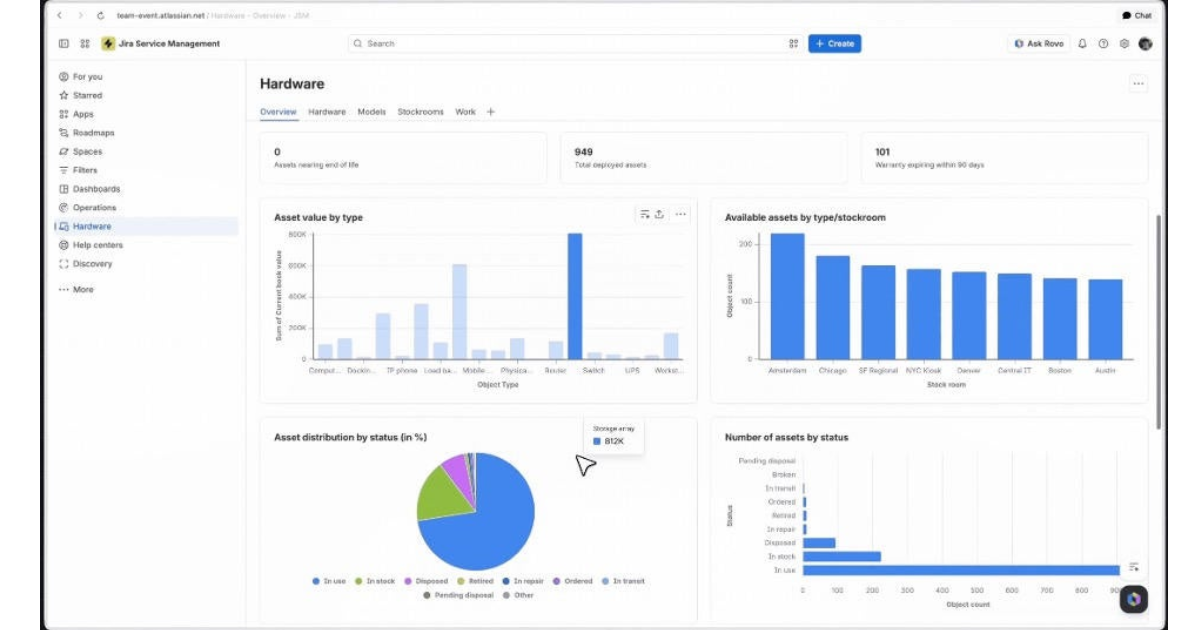The width and height of the screenshot is (1200, 630).
Task: Click the Rovo floating chat icon
Action: click(x=1134, y=599)
